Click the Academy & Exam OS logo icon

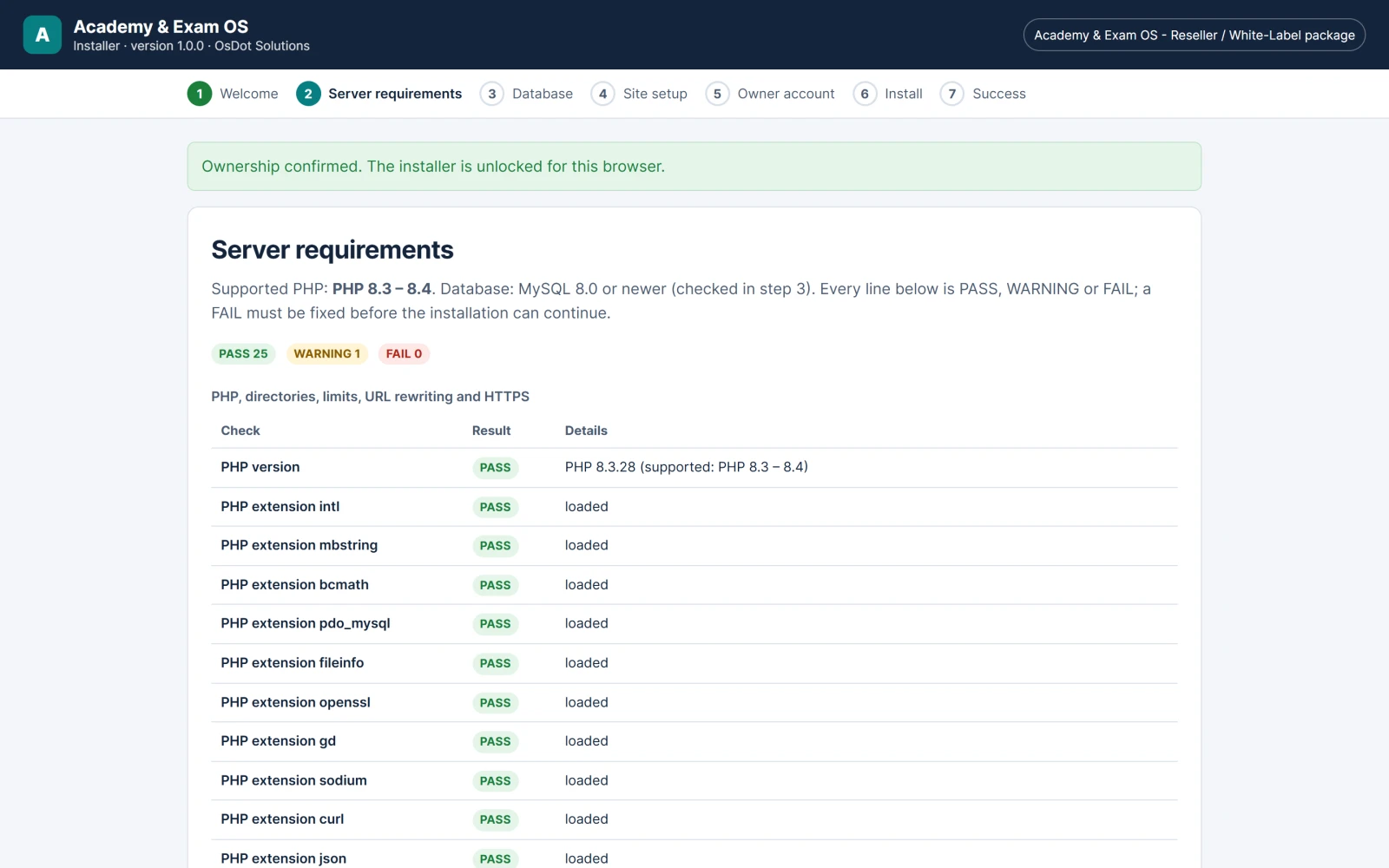pos(42,35)
